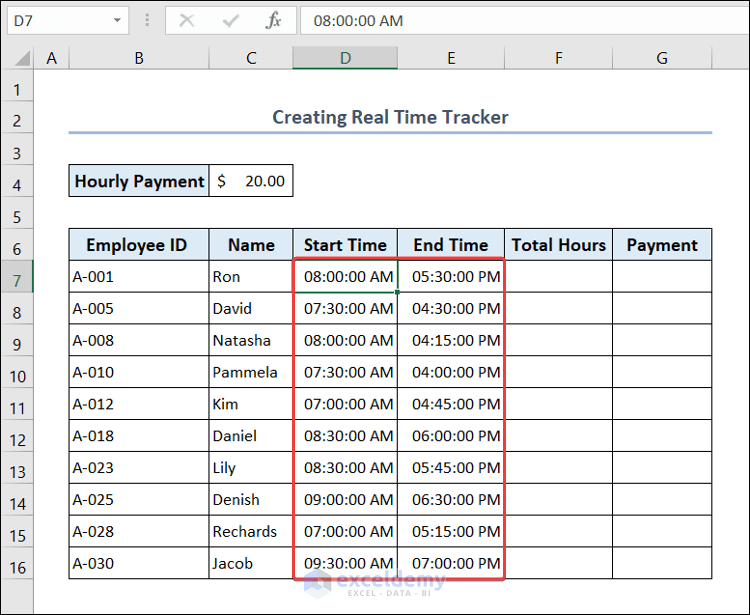Click the empty Payment cell for Ron
This screenshot has height=615, width=750.
662,276
